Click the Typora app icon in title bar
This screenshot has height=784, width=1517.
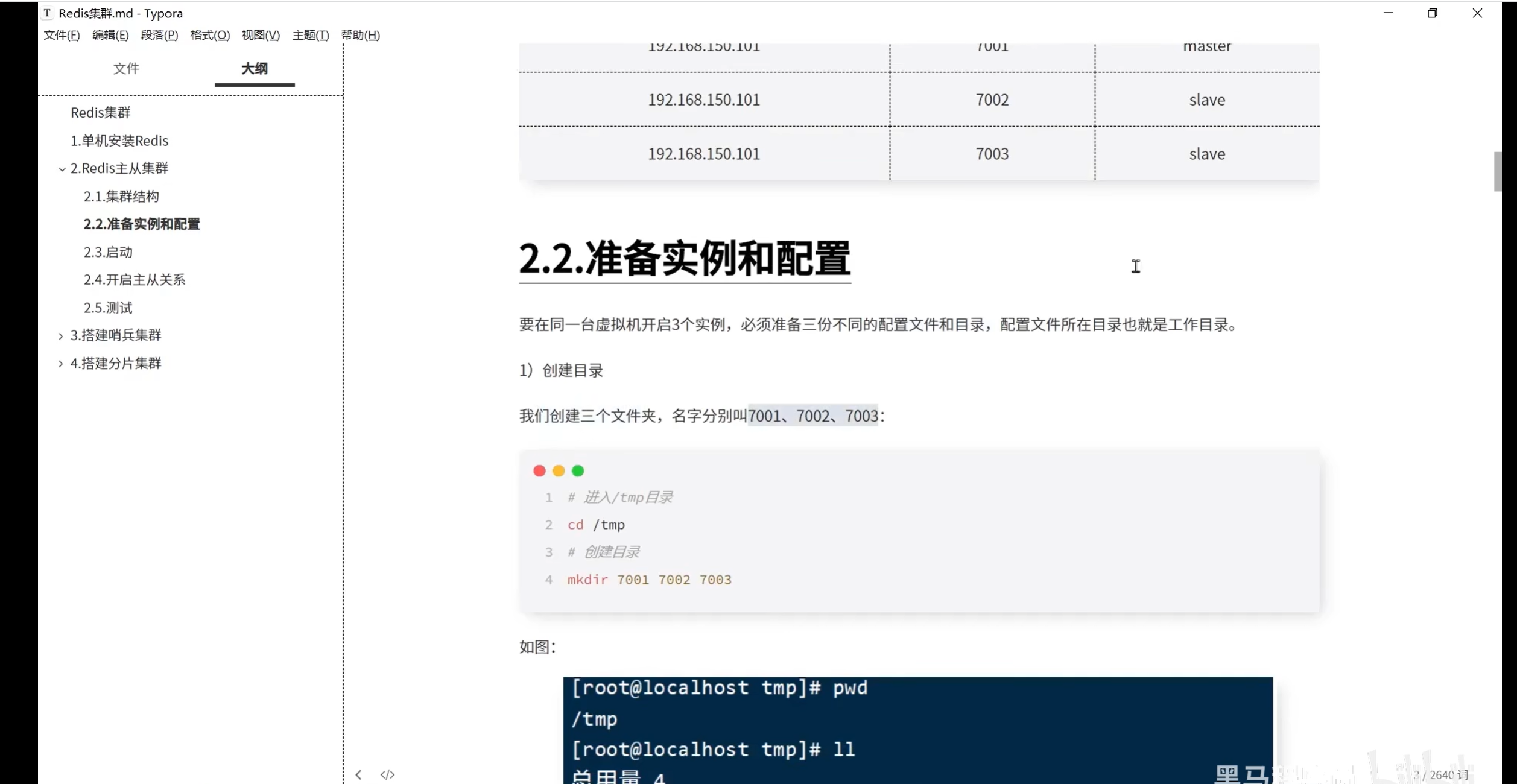tap(47, 13)
